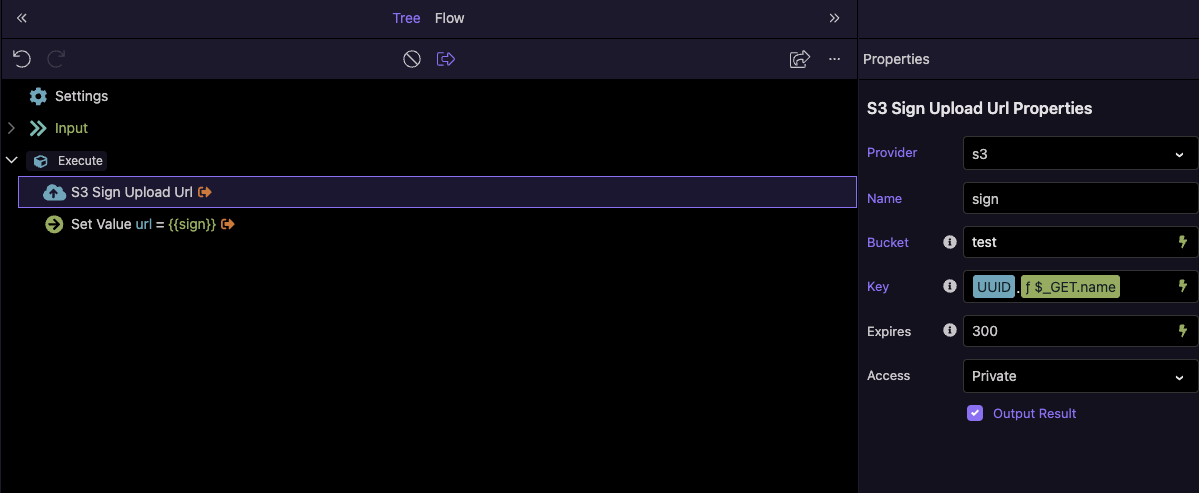This screenshot has width=1199, height=493.
Task: Open the three-dots more options menu
Action: pos(834,59)
